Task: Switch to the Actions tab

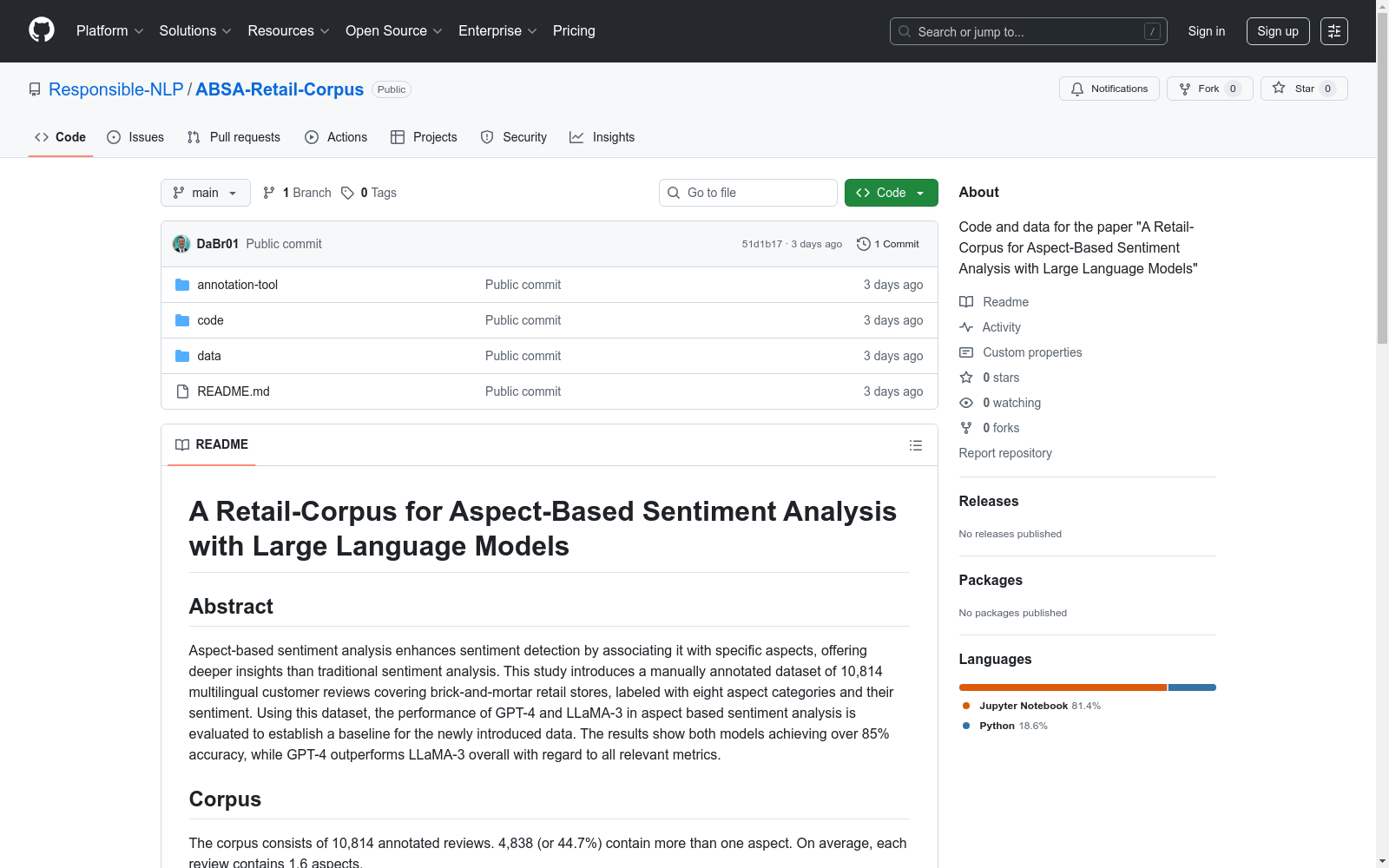Action: (336, 137)
